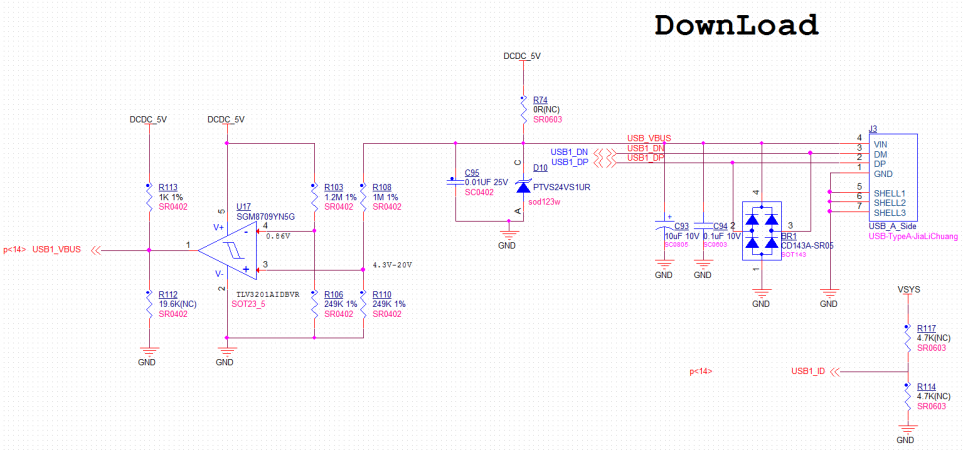Viewport: 963px width, 450px height.
Task: Click the 1.2M 1% value label
Action: tap(341, 197)
